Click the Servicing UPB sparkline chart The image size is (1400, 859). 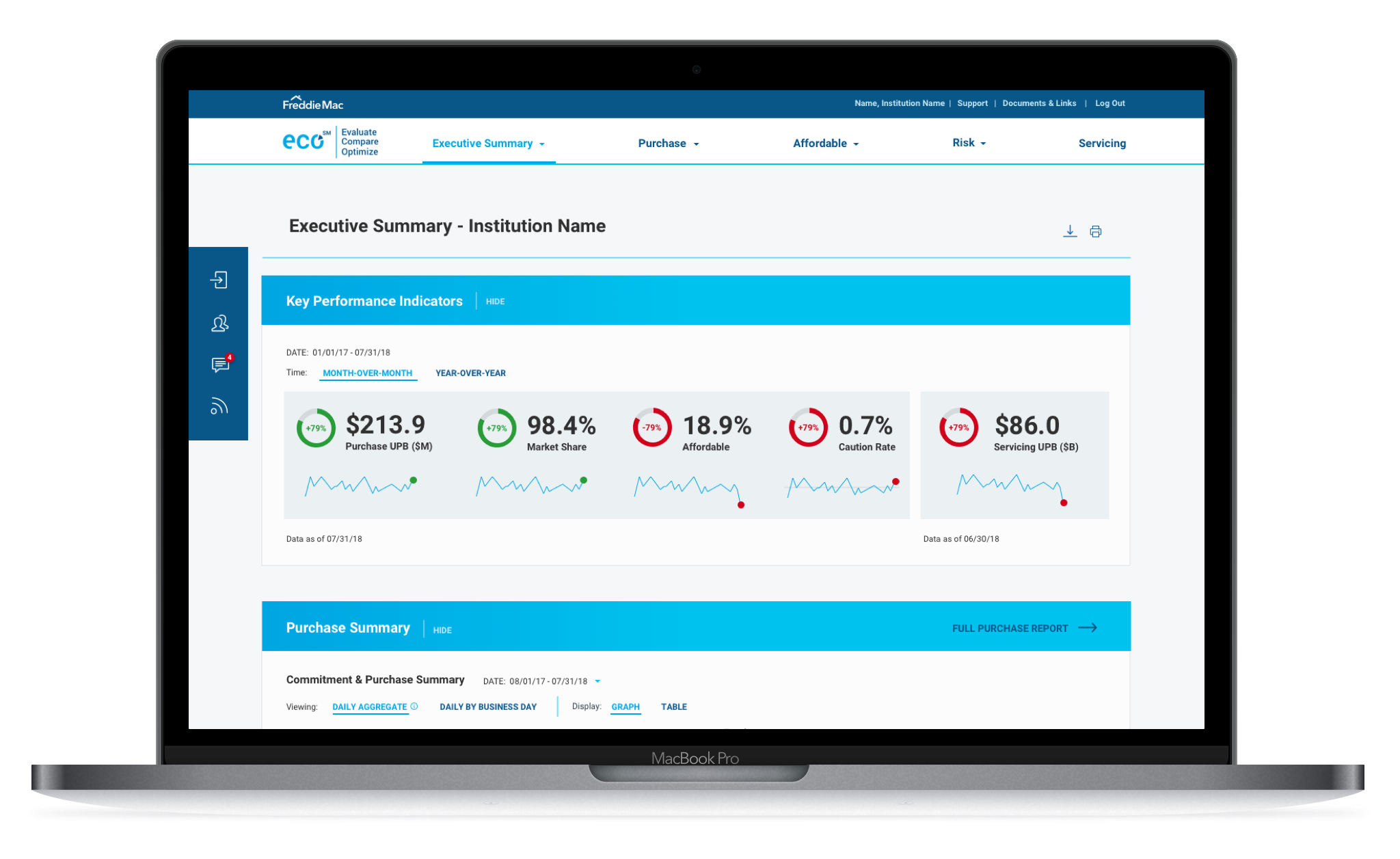(x=1010, y=487)
